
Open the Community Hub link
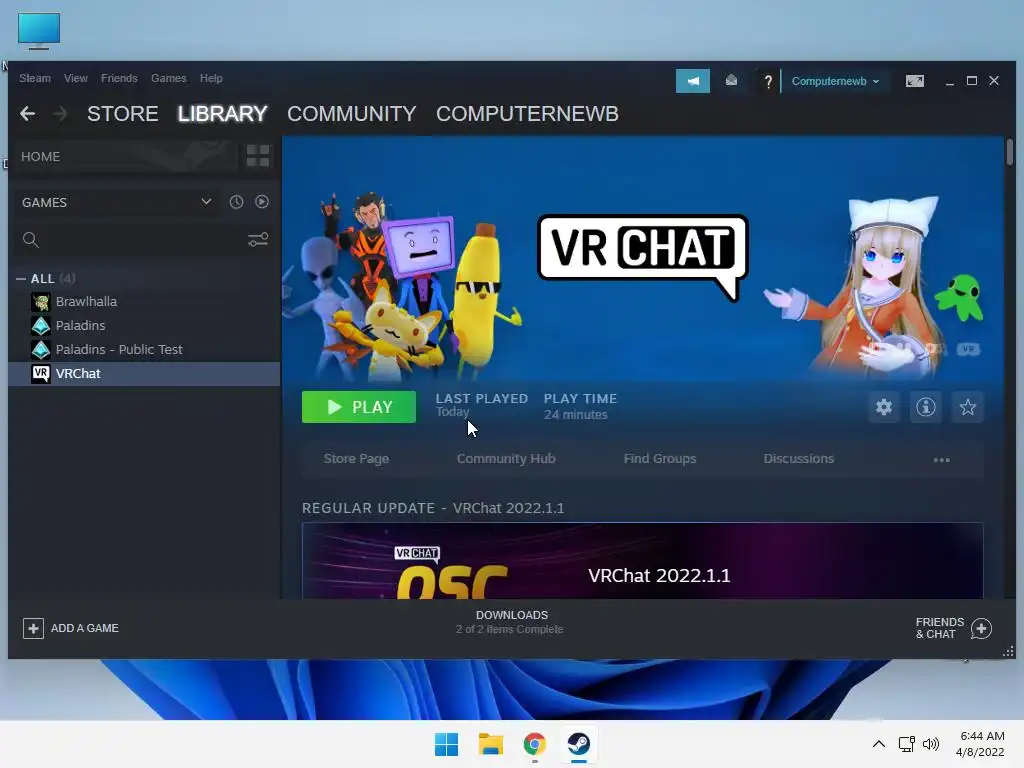coord(506,458)
